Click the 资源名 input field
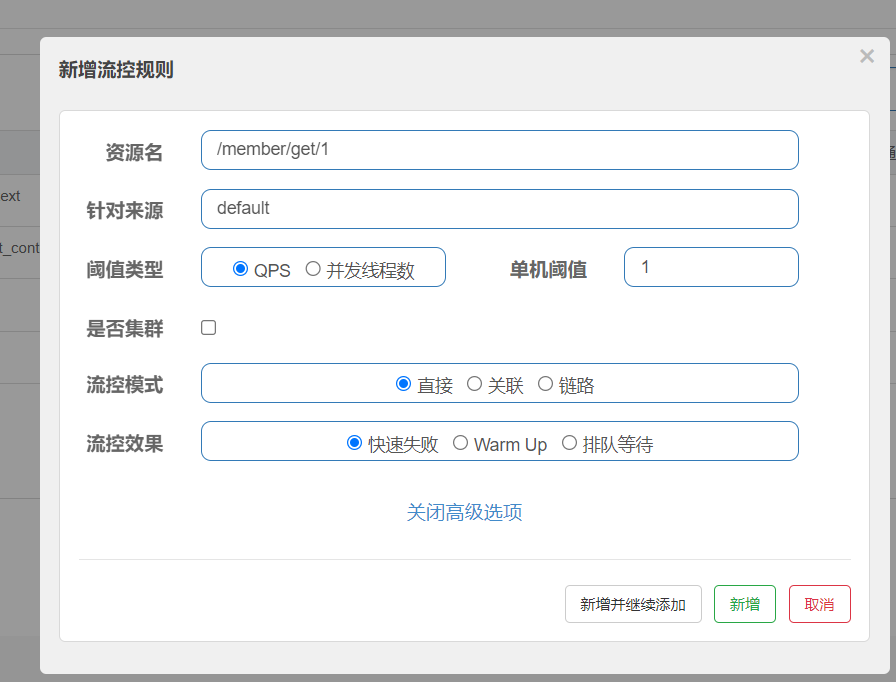The width and height of the screenshot is (896, 682). [x=499, y=150]
